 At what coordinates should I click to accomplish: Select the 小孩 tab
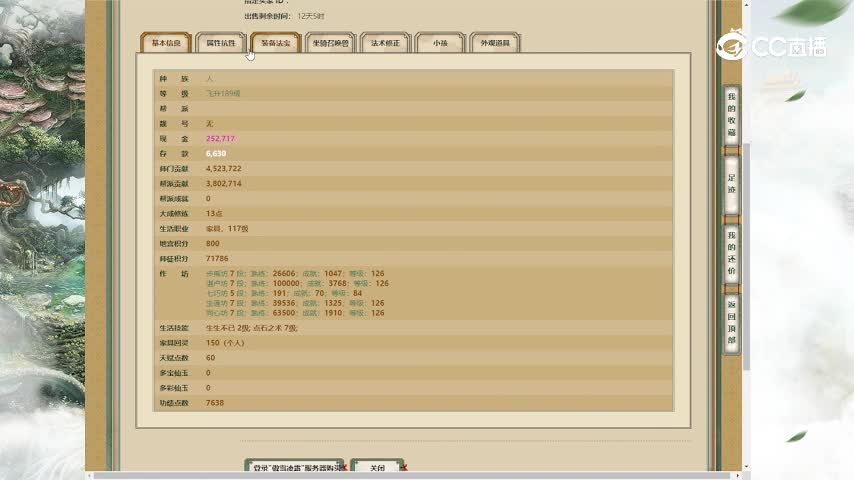[x=440, y=43]
